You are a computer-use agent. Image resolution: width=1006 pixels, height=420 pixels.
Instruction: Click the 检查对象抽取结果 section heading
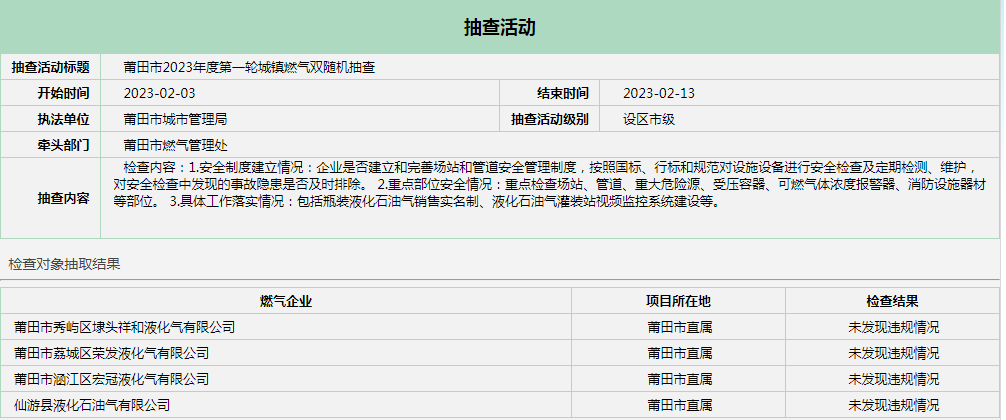coord(64,264)
